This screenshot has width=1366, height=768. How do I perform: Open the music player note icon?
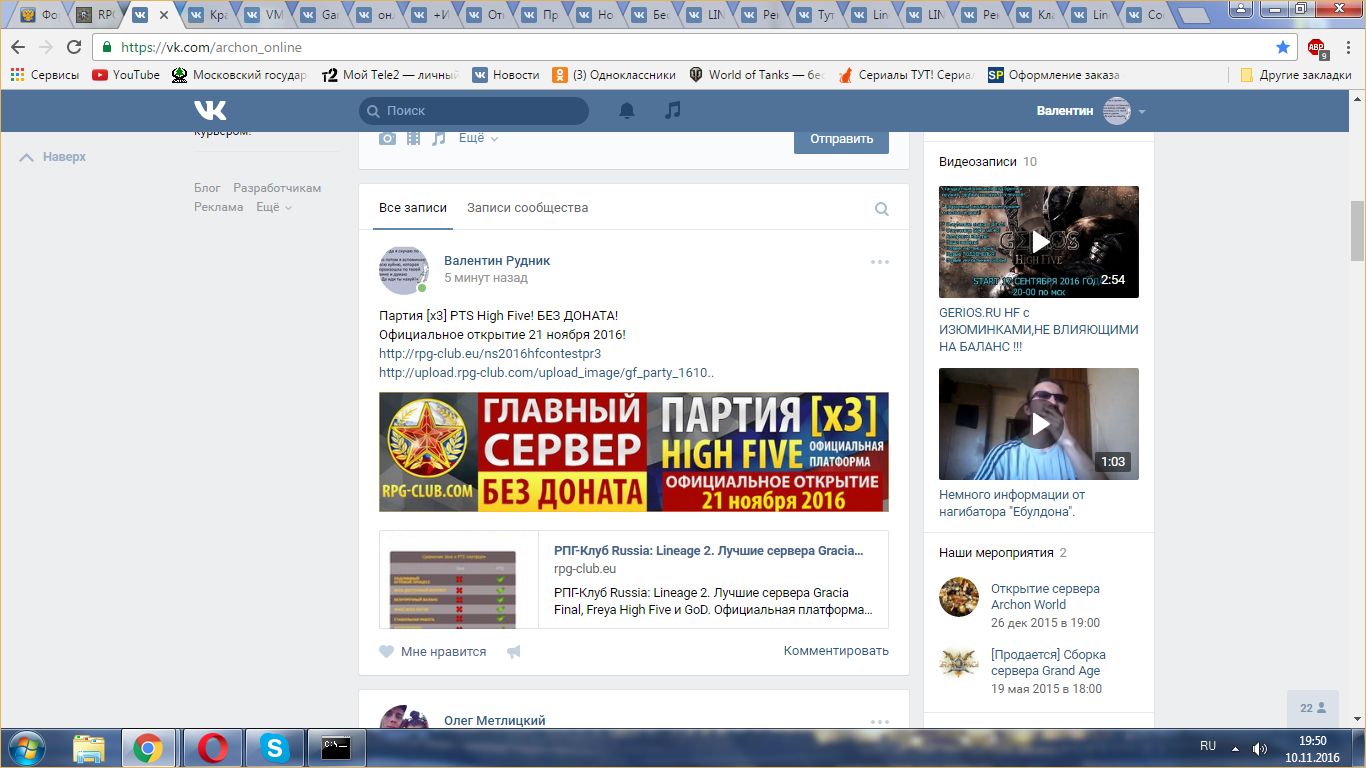point(673,110)
